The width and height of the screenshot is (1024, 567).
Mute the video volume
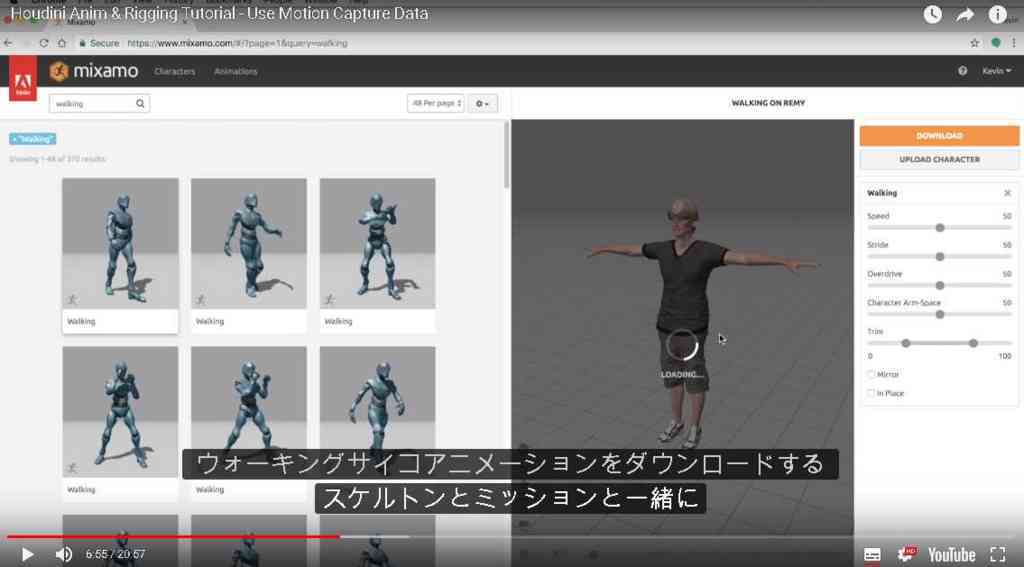(x=63, y=555)
